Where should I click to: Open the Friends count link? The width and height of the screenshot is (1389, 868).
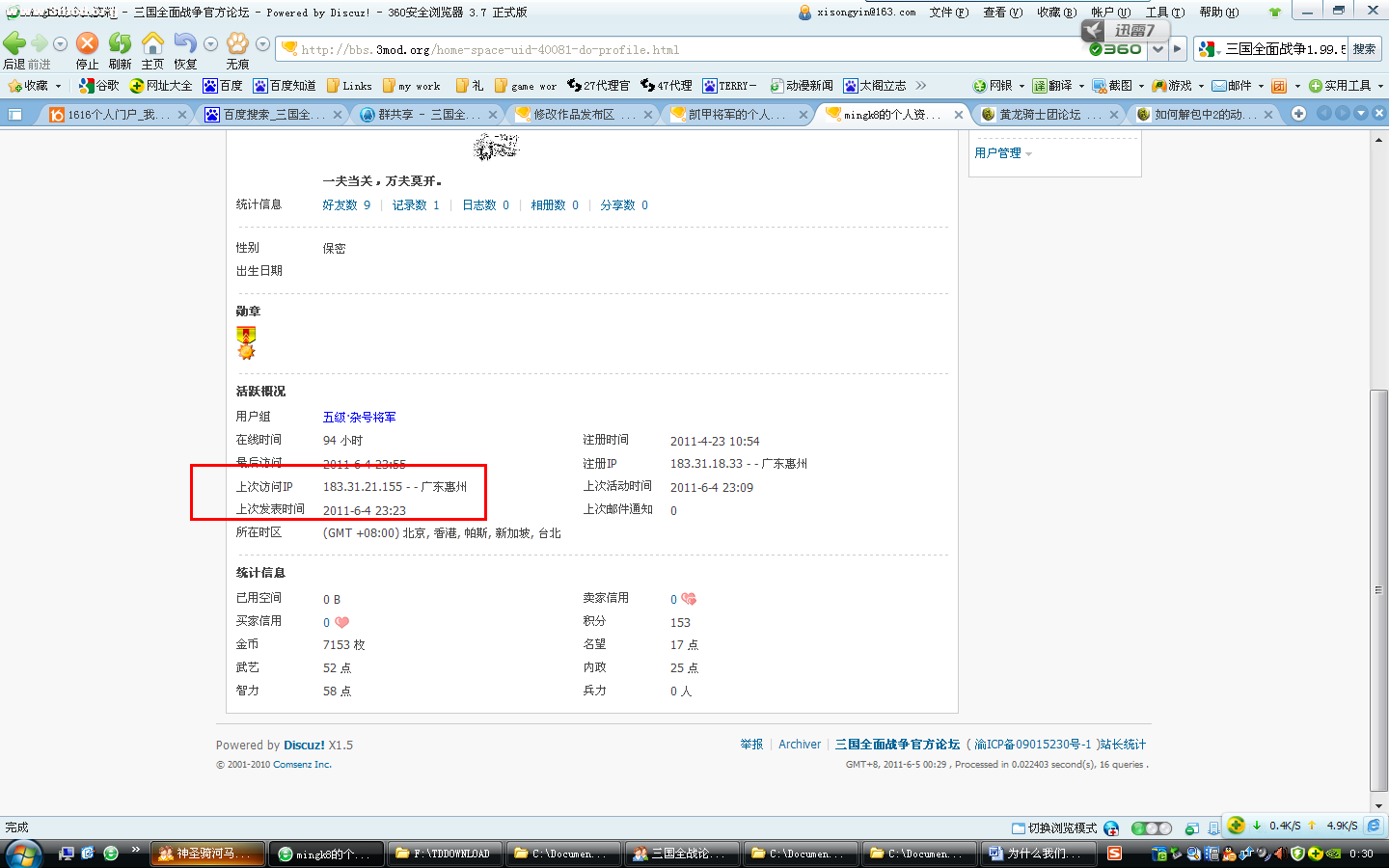pos(346,205)
